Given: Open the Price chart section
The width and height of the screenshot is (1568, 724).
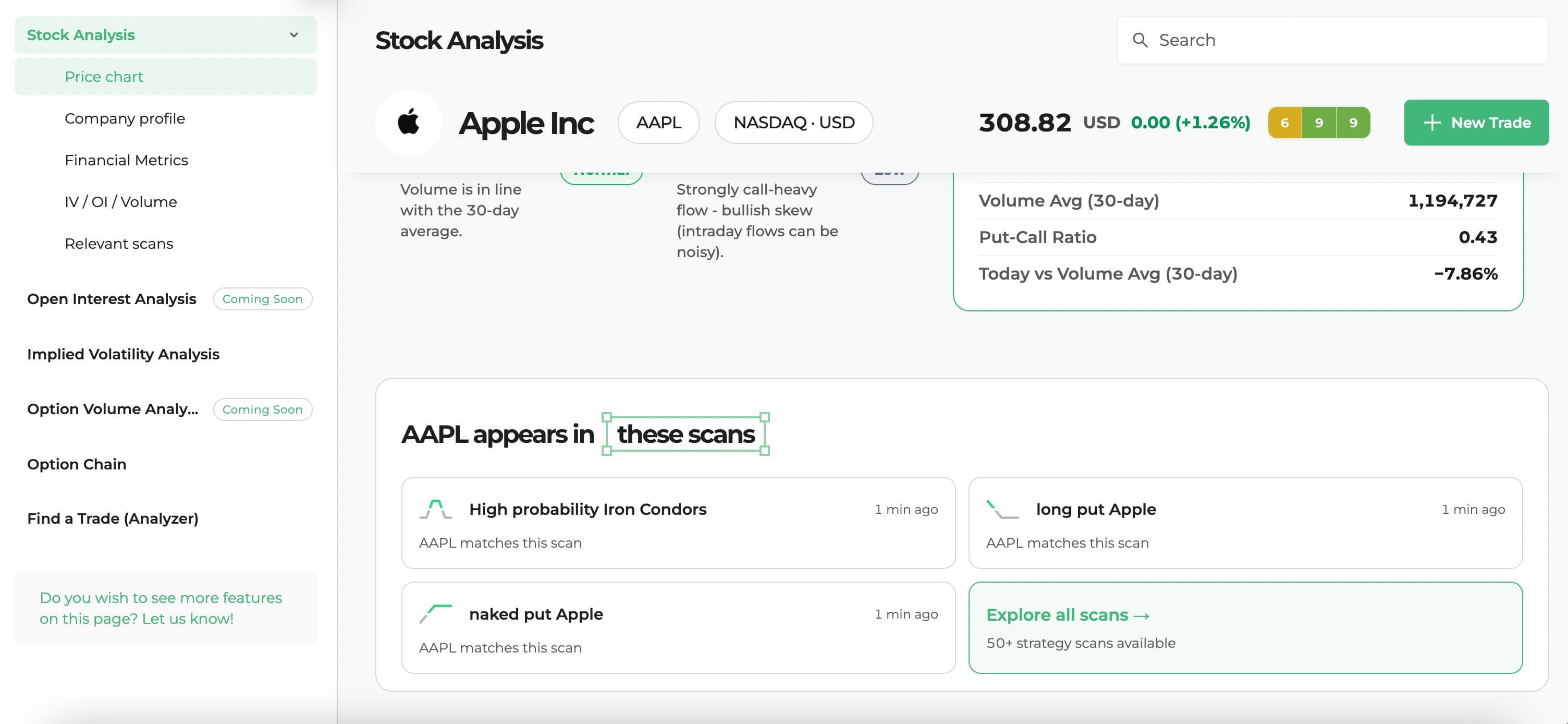Looking at the screenshot, I should (x=166, y=77).
